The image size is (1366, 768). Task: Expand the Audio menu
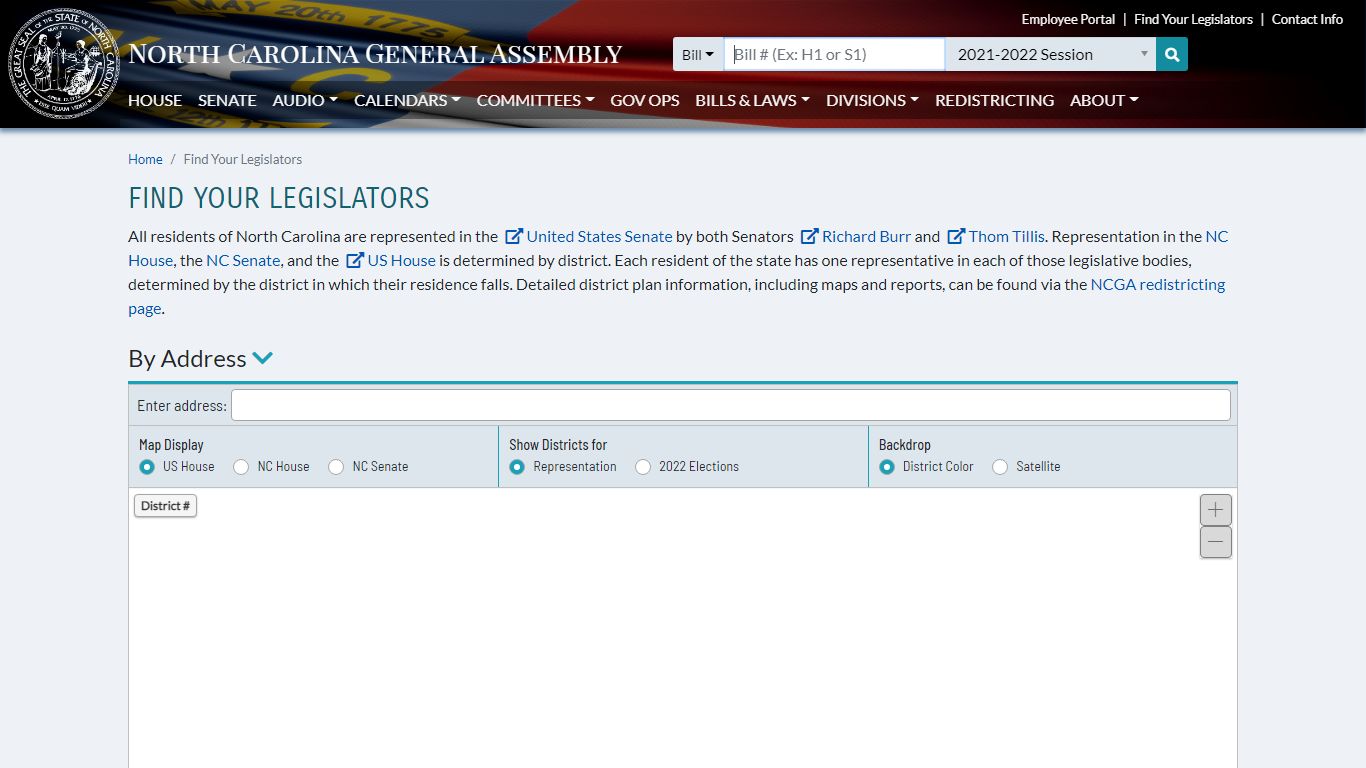pyautogui.click(x=305, y=100)
